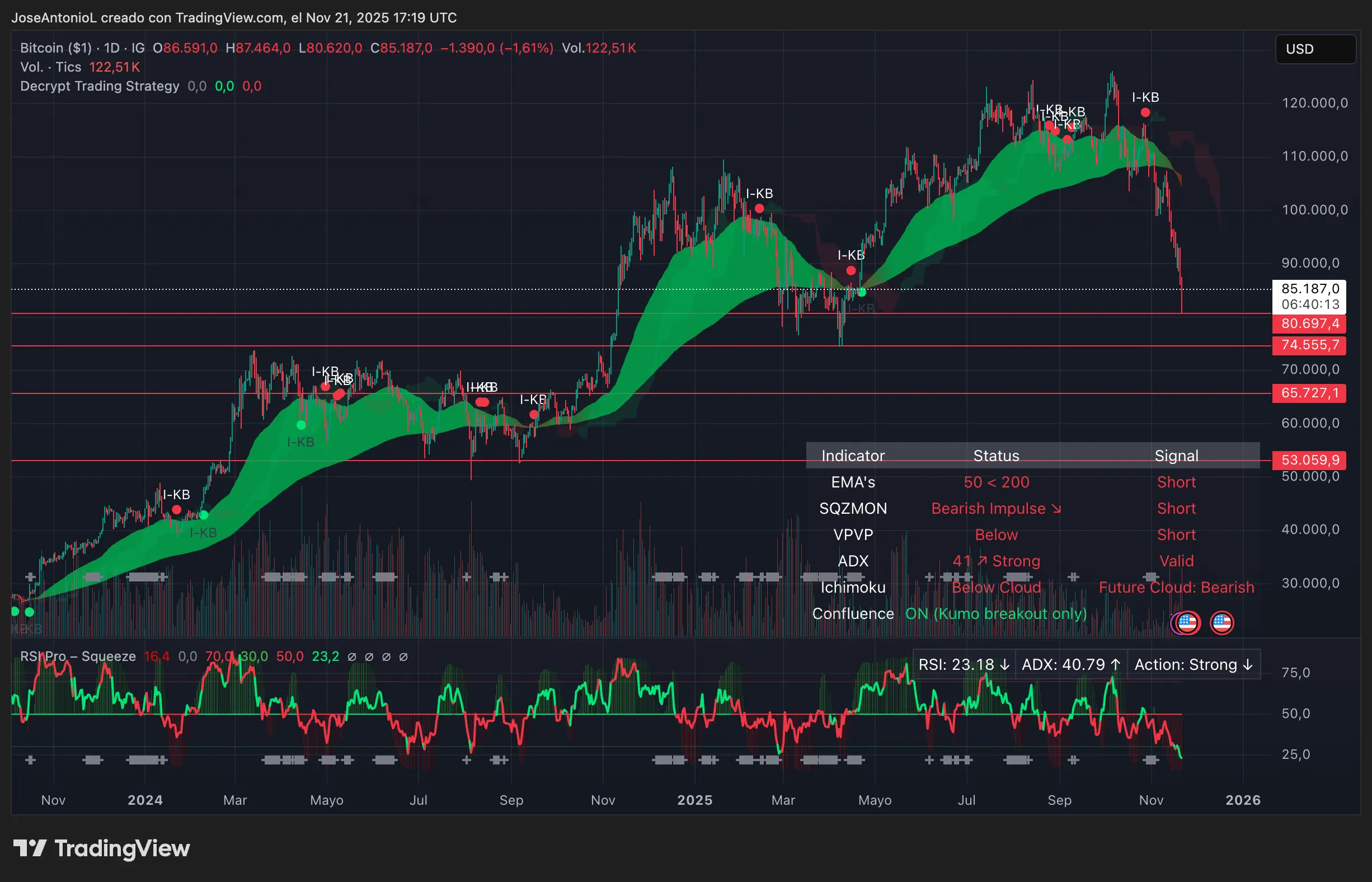Click the second US flag event icon
This screenshot has height=882, width=1372.
tap(1223, 622)
